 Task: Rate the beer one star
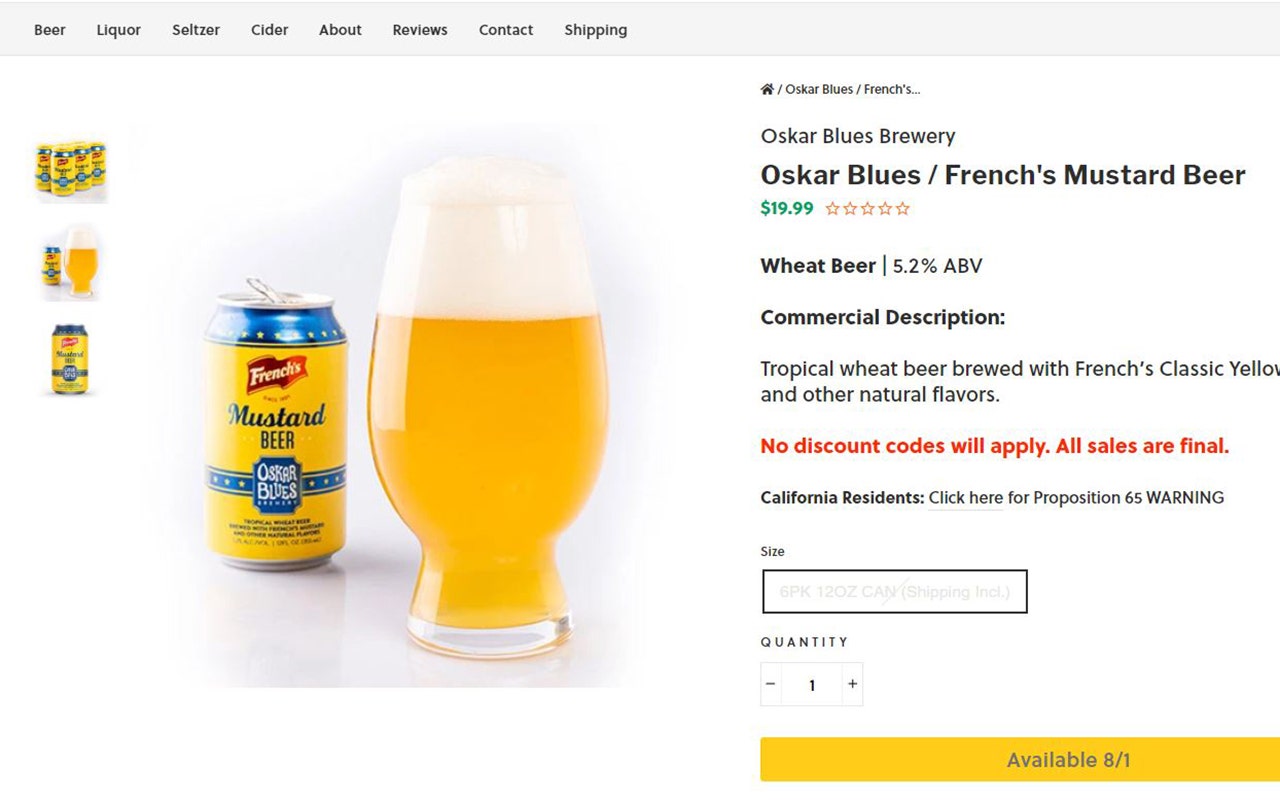click(832, 208)
